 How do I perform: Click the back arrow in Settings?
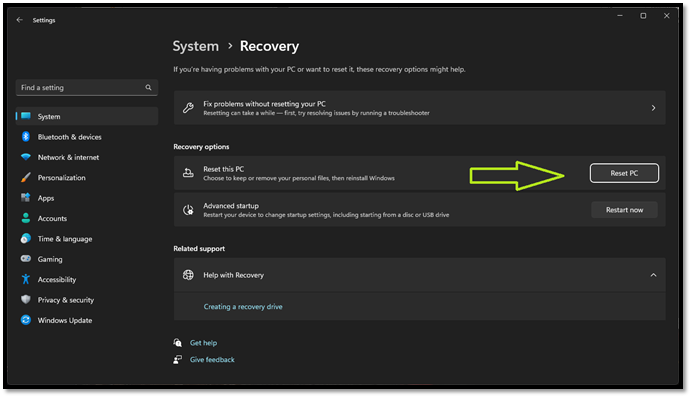(x=19, y=20)
